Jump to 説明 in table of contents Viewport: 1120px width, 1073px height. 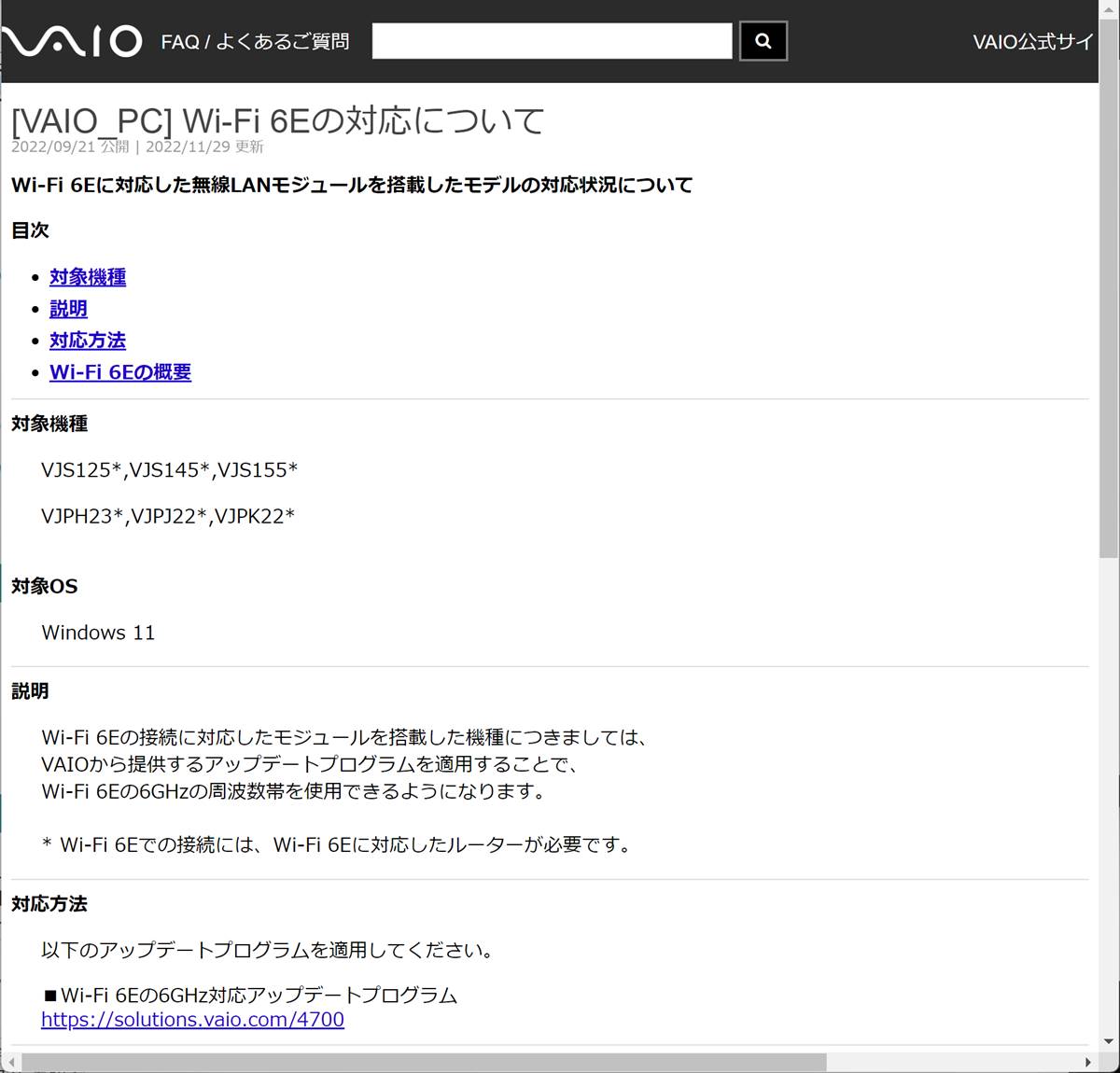68,309
